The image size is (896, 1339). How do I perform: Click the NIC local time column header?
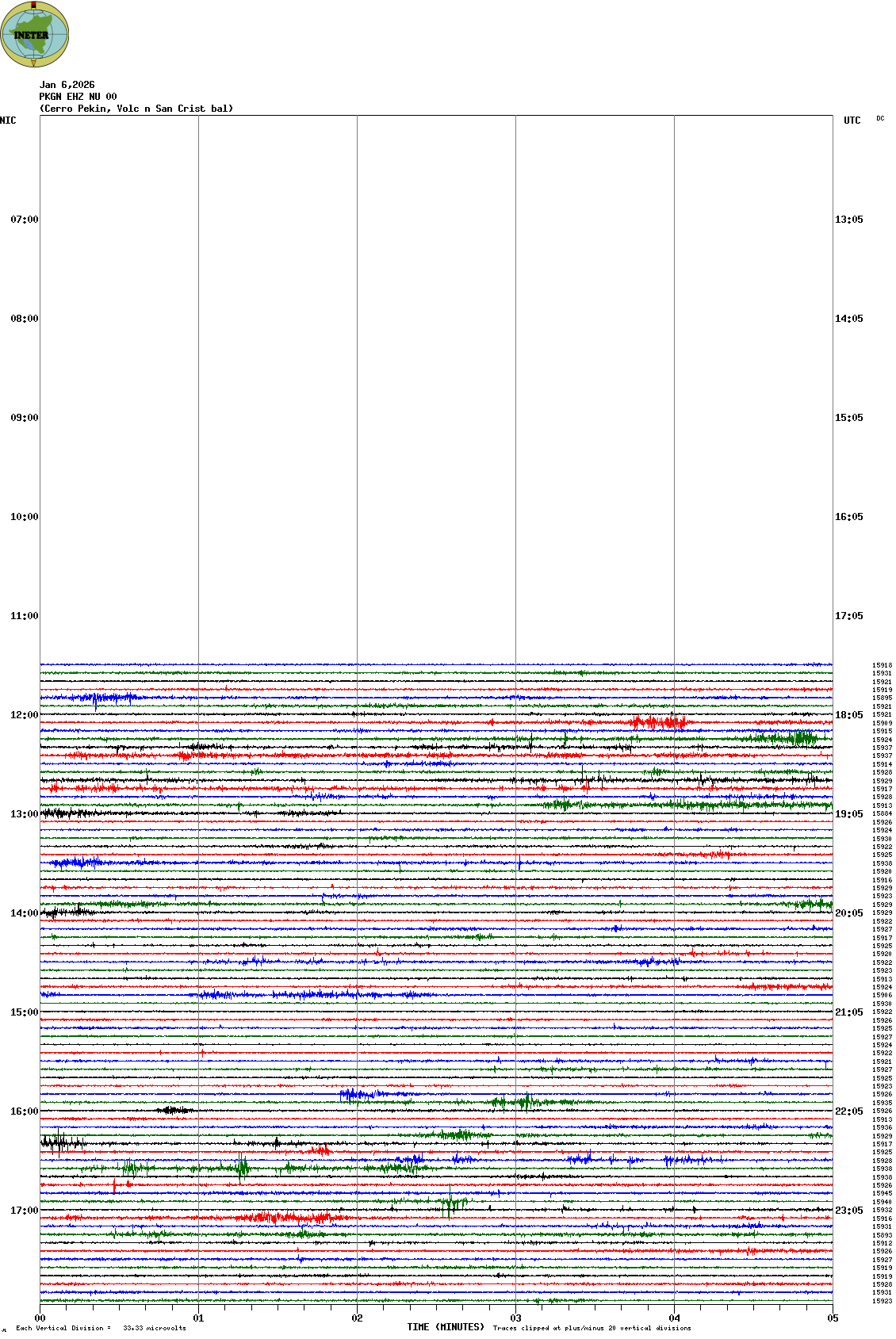click(8, 121)
